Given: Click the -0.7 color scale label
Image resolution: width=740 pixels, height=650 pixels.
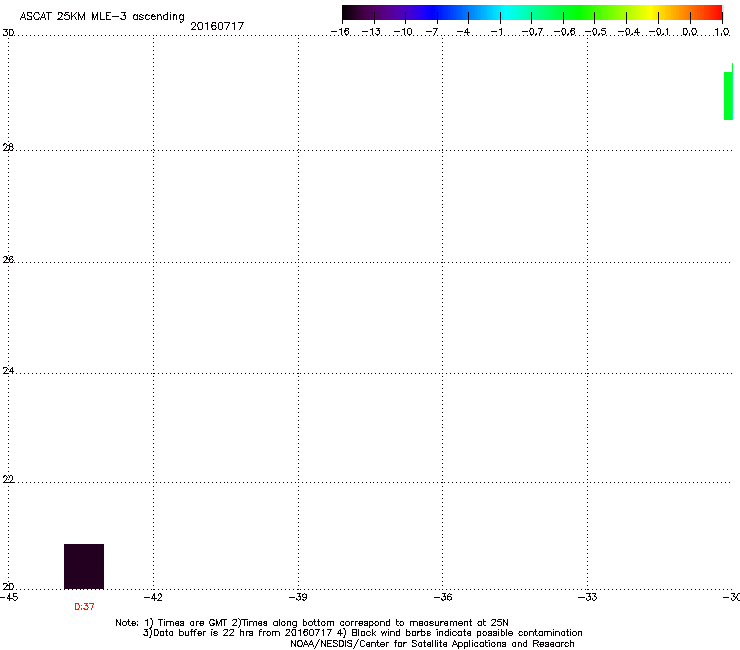Looking at the screenshot, I should pyautogui.click(x=532, y=32).
